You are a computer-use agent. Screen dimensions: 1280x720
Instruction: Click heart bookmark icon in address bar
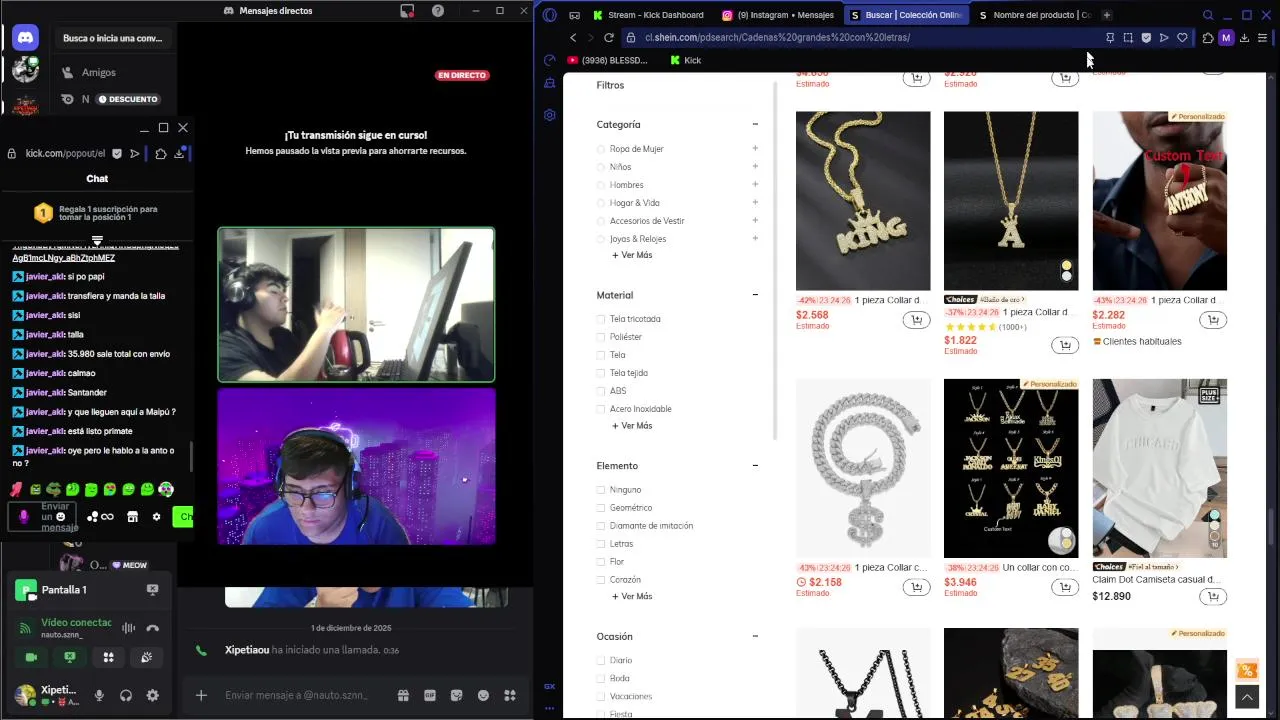pyautogui.click(x=1182, y=38)
